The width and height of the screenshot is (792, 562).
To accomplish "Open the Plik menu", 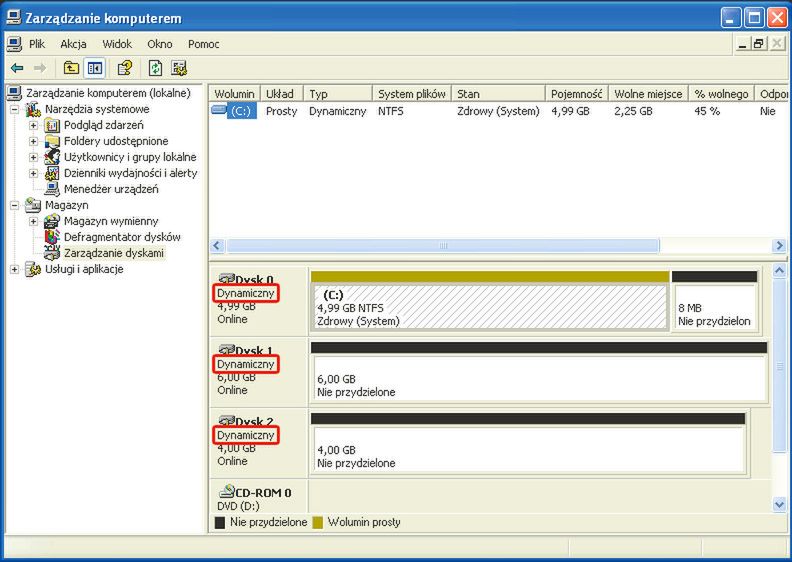I will [37, 44].
